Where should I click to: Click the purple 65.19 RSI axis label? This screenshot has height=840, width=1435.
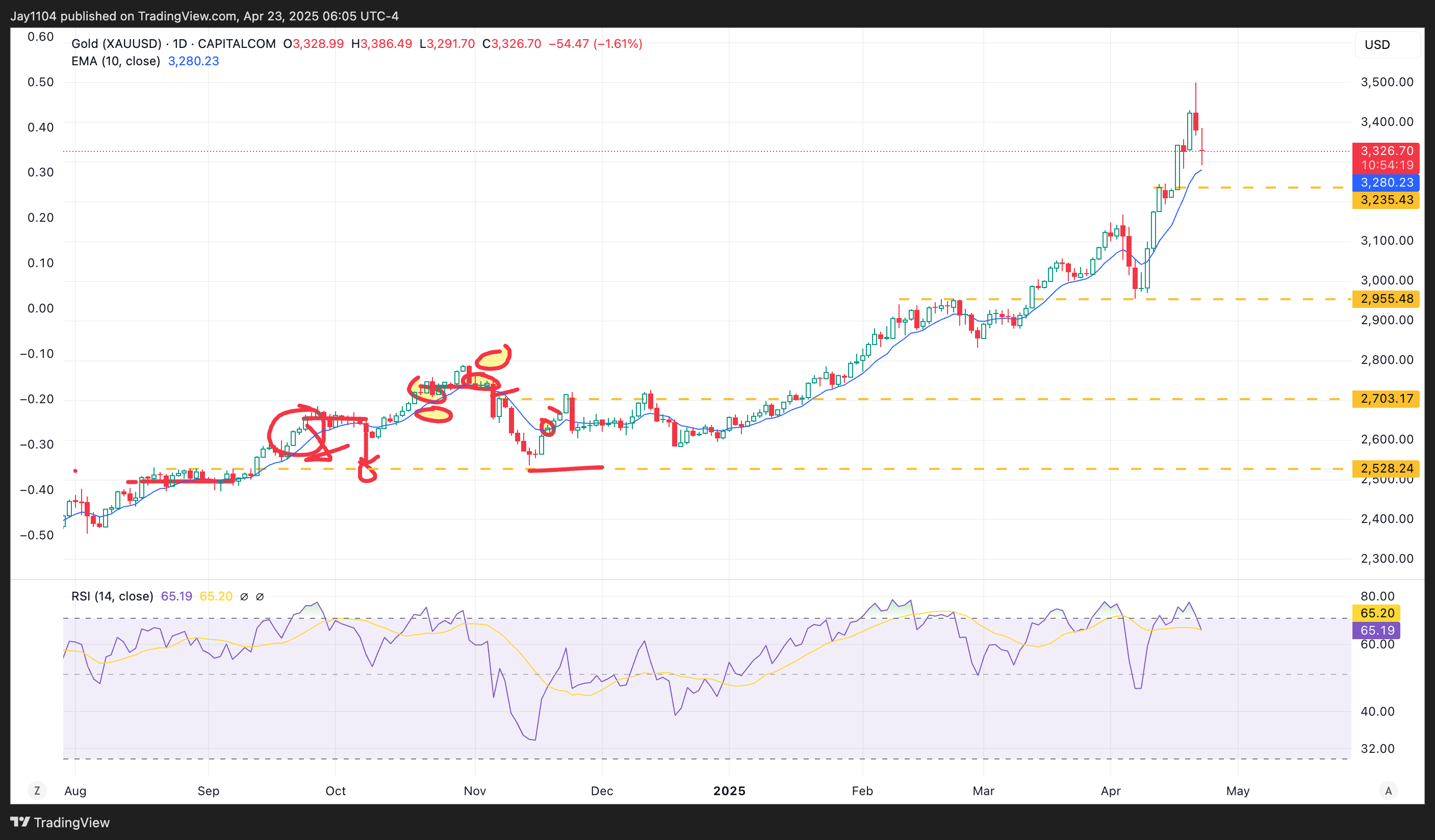(1377, 631)
